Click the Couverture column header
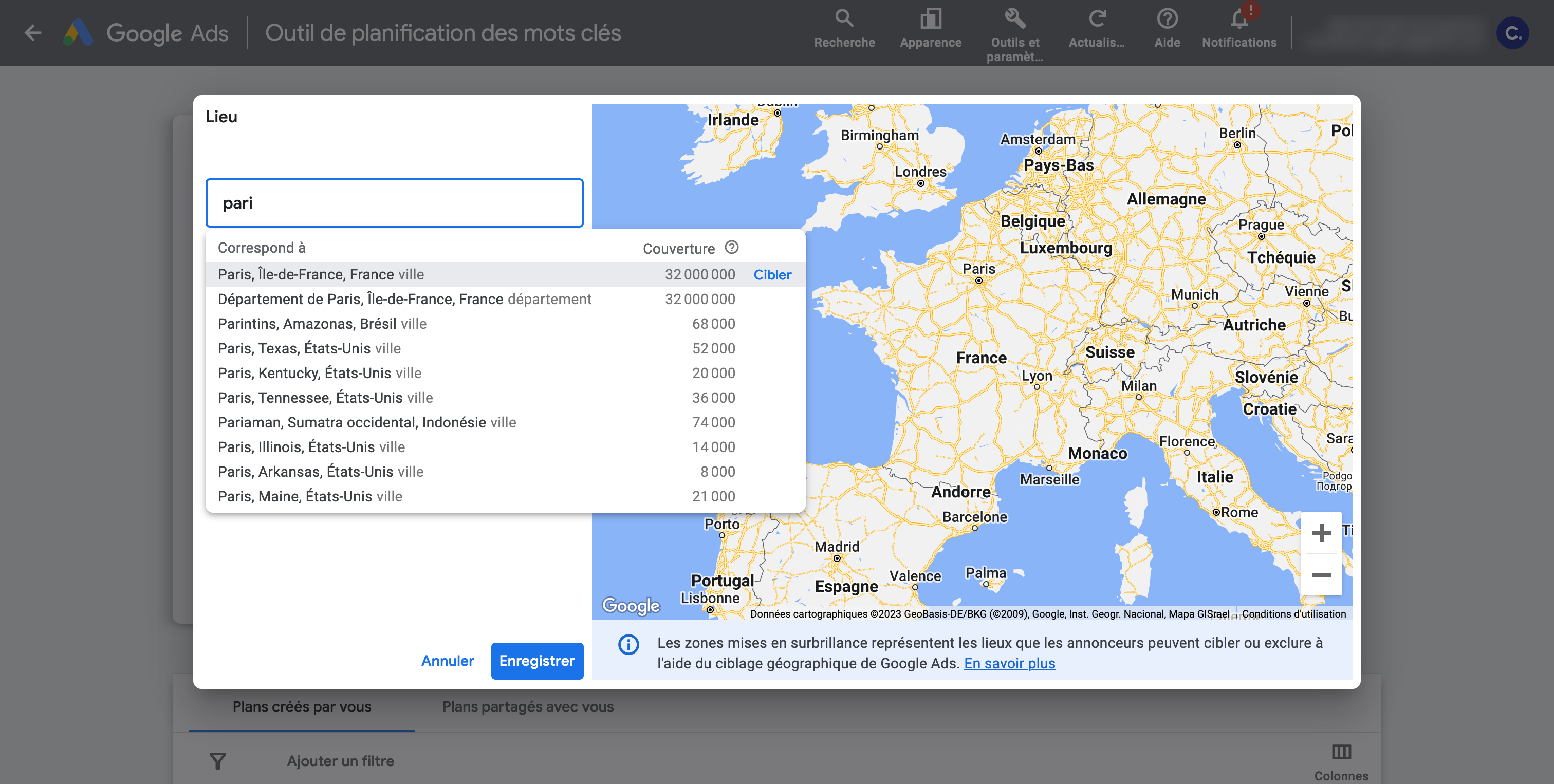1554x784 pixels. click(679, 249)
